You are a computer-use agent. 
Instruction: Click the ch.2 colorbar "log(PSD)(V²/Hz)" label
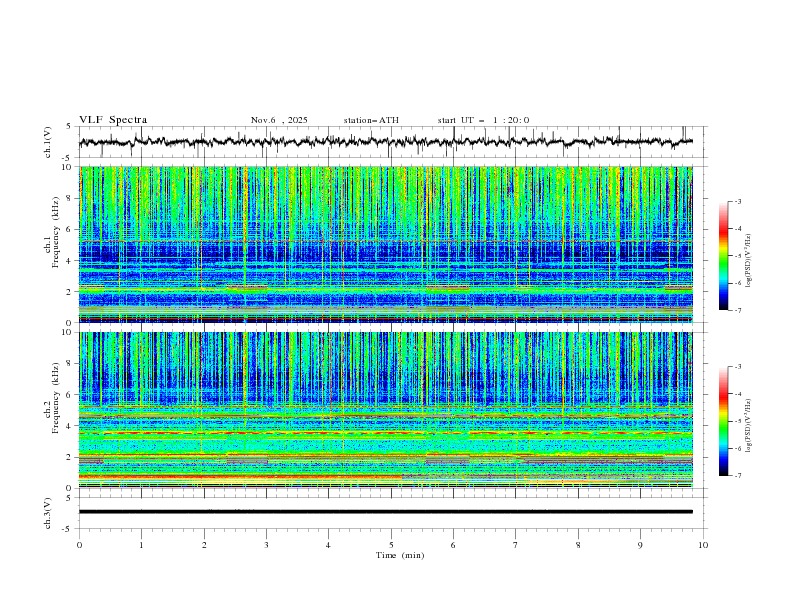748,426
